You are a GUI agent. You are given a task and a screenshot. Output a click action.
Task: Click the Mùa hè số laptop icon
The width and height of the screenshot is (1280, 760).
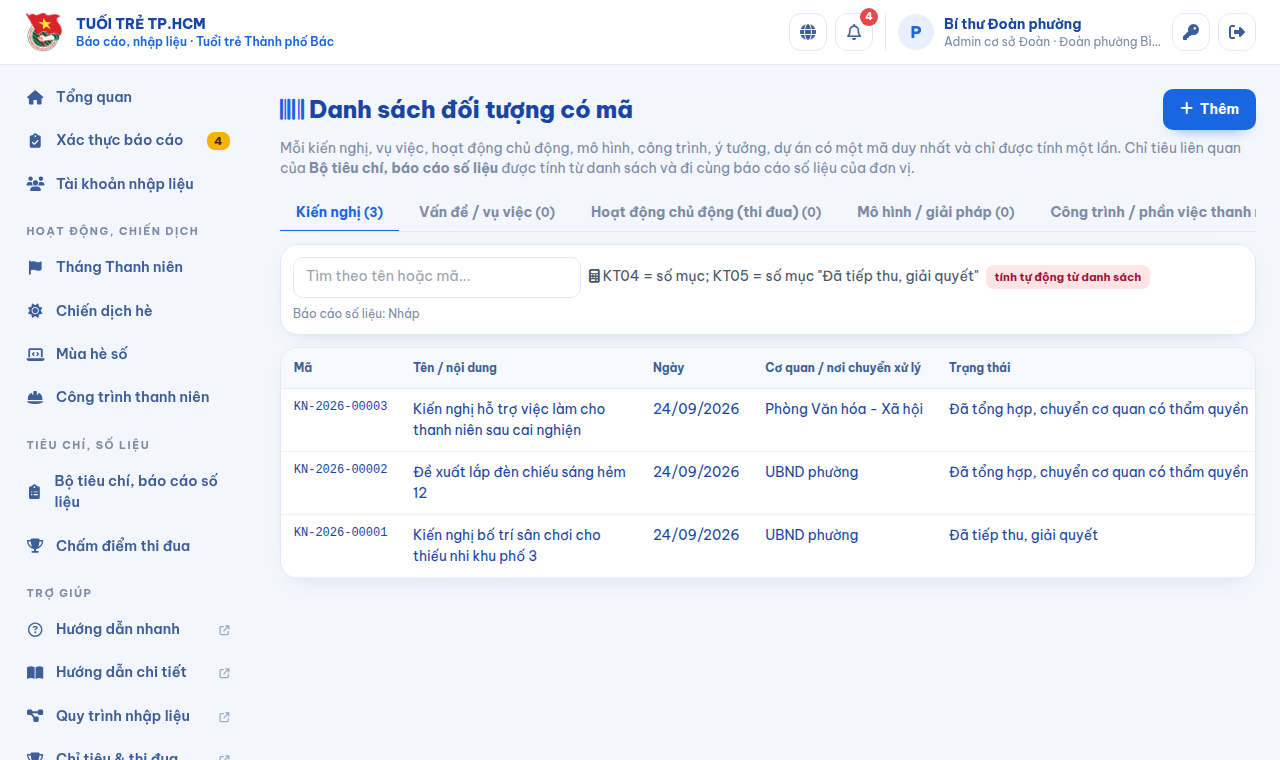[35, 354]
